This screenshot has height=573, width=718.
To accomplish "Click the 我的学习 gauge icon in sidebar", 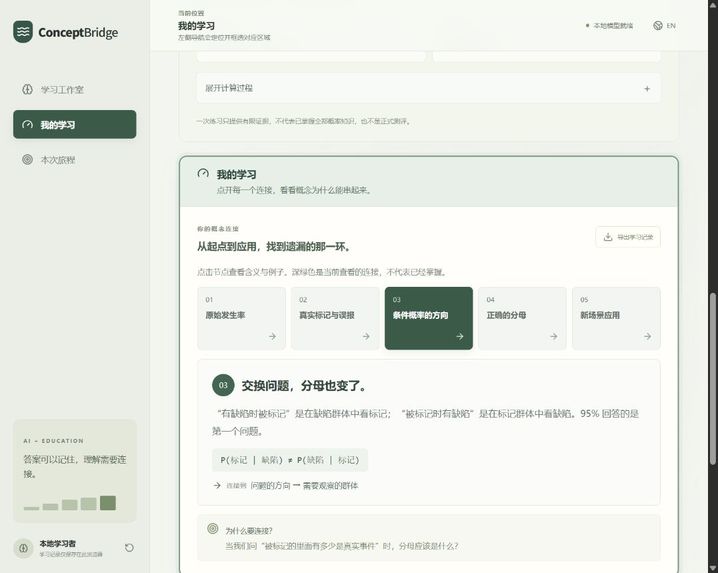I will tap(27, 125).
